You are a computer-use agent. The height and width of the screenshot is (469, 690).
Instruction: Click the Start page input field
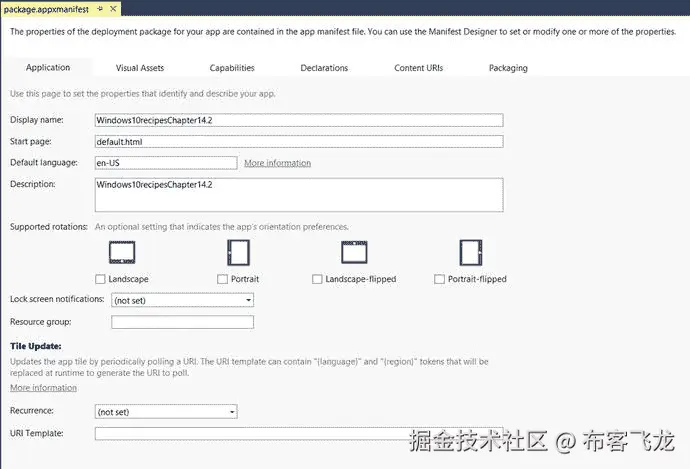click(299, 142)
